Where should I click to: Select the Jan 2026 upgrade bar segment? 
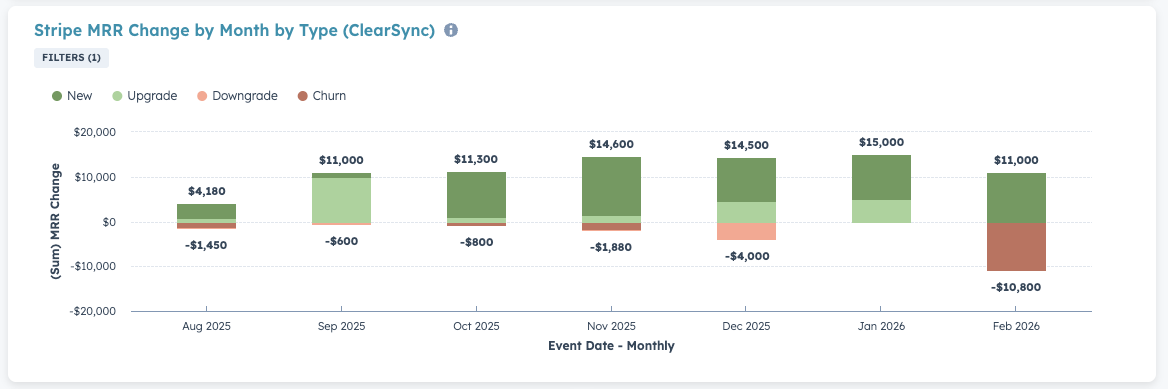point(881,212)
